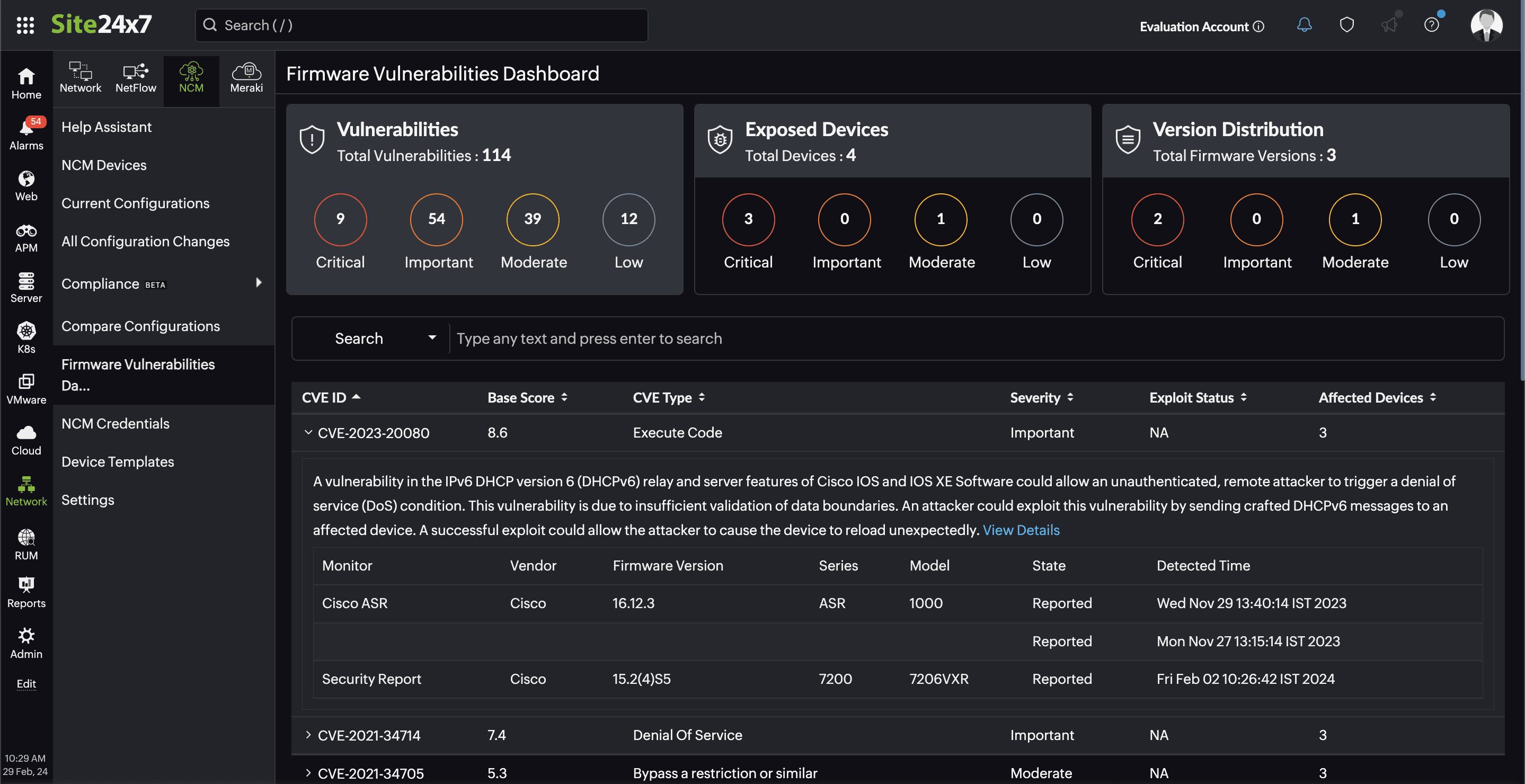This screenshot has height=784, width=1525.
Task: Expand the CVE-2021-34714 row
Action: click(308, 735)
